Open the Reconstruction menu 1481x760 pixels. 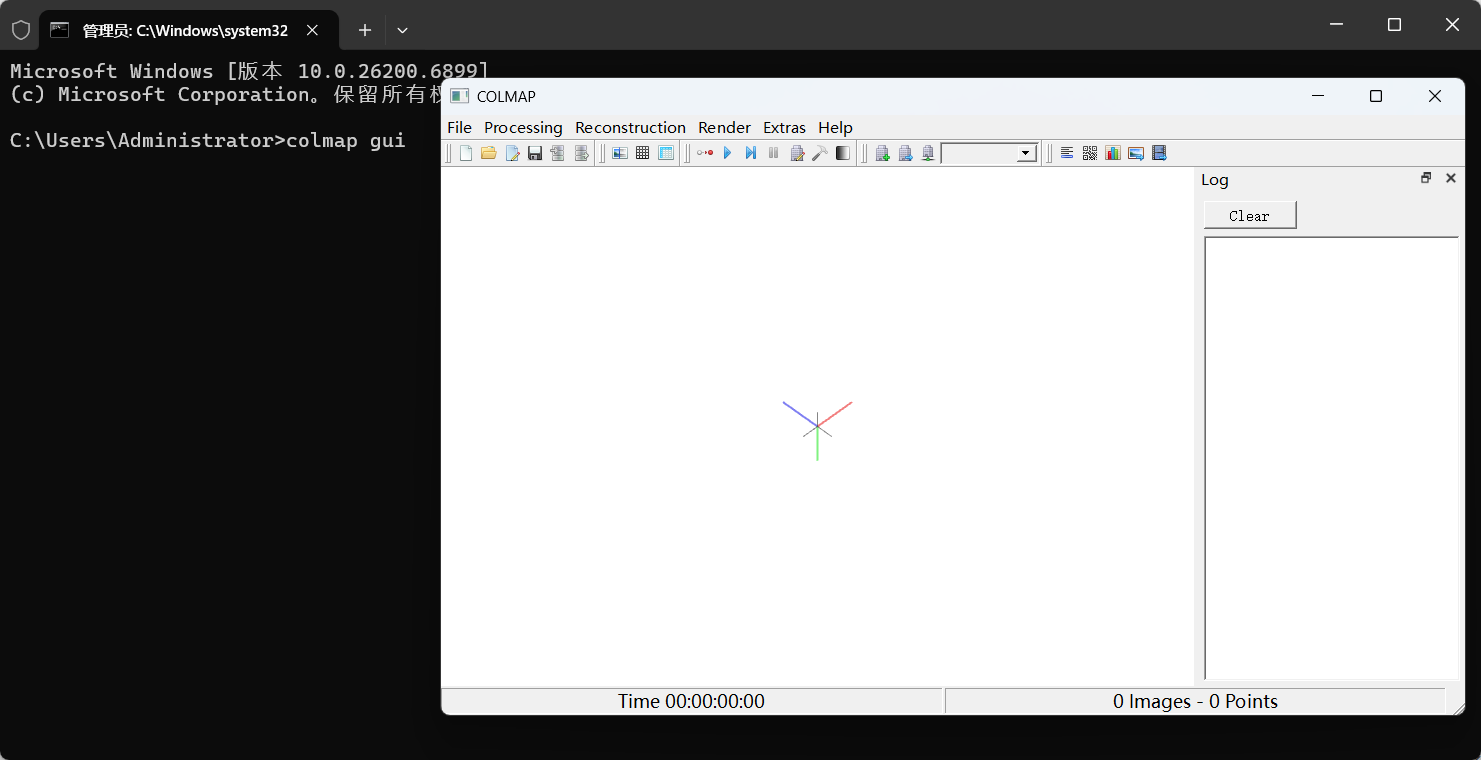pyautogui.click(x=630, y=127)
